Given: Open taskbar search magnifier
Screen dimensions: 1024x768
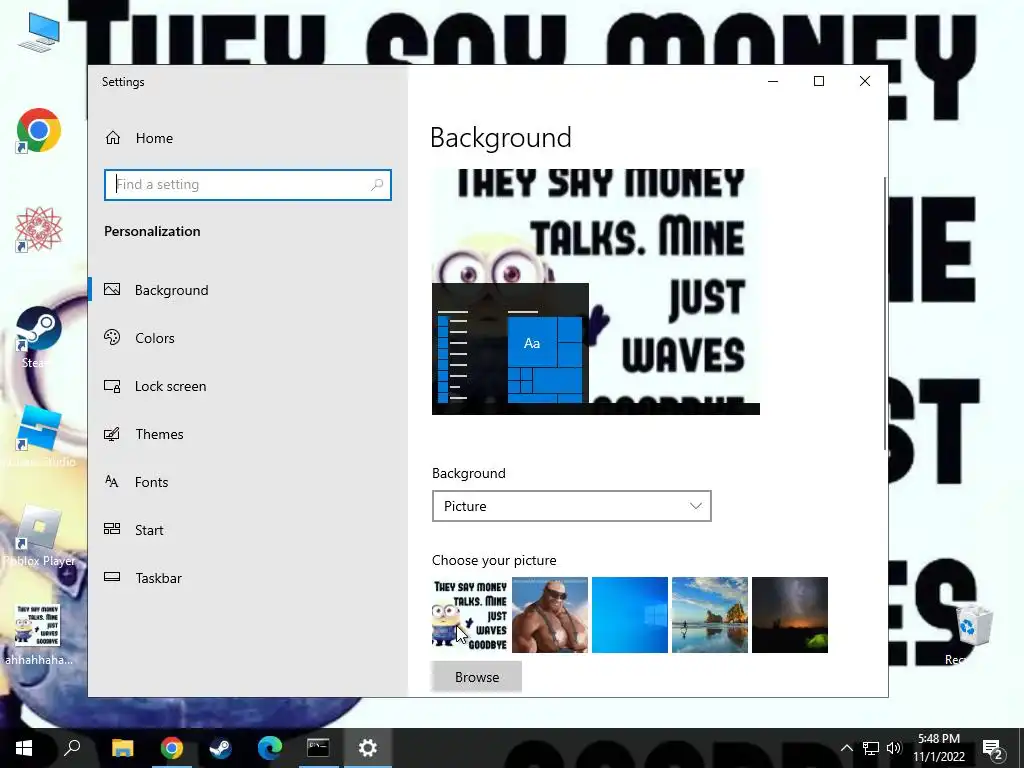Looking at the screenshot, I should click(72, 748).
